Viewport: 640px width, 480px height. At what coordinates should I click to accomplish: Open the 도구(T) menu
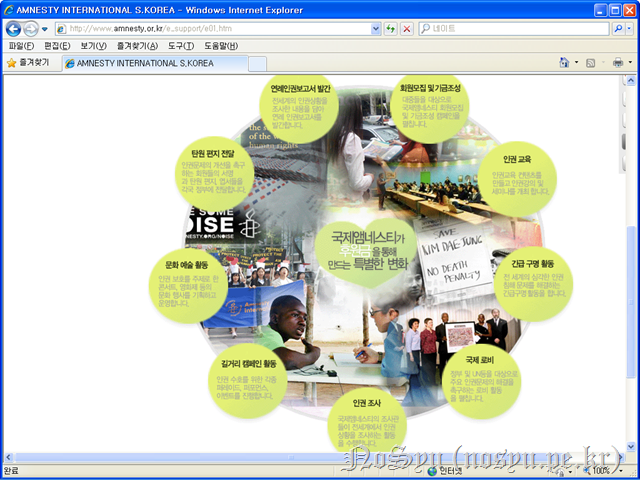[180, 46]
